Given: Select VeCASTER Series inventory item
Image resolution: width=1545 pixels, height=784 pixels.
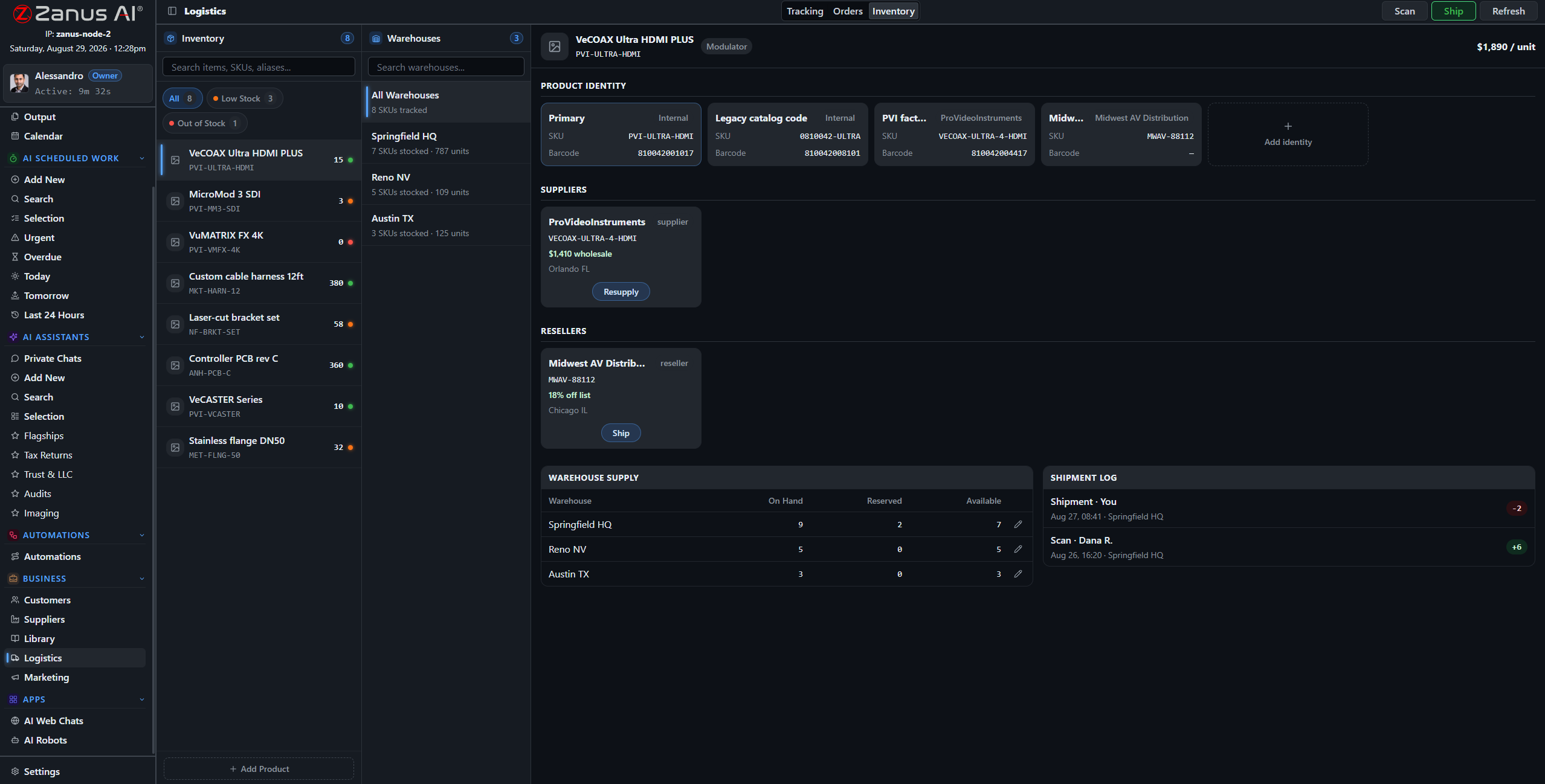Looking at the screenshot, I should 259,406.
